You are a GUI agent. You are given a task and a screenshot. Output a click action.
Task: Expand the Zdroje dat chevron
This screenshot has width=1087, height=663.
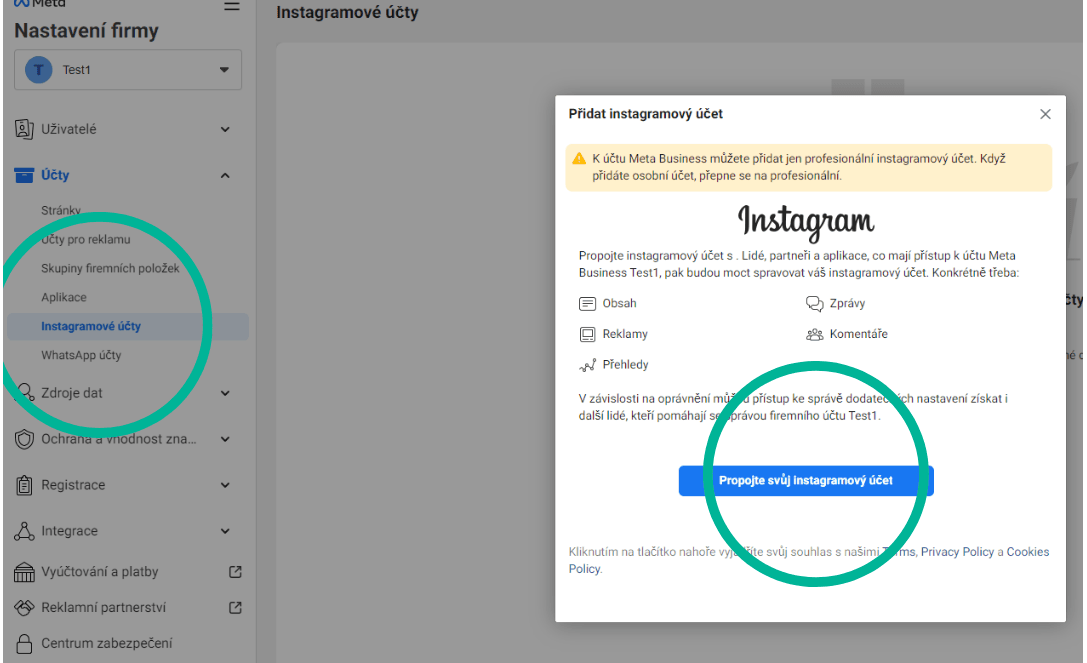click(x=225, y=393)
